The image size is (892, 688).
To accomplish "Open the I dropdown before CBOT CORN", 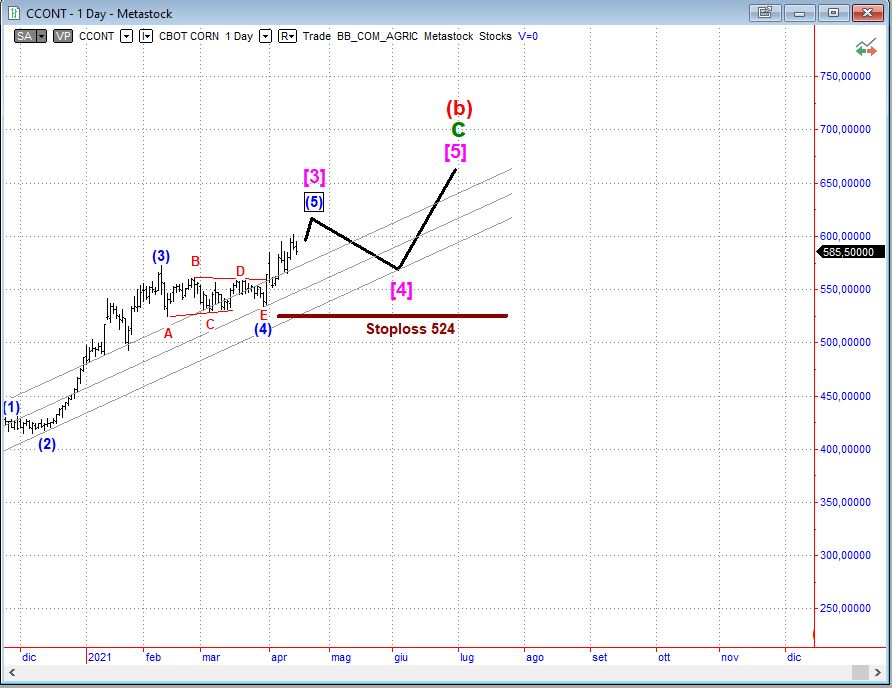I will tap(146, 36).
